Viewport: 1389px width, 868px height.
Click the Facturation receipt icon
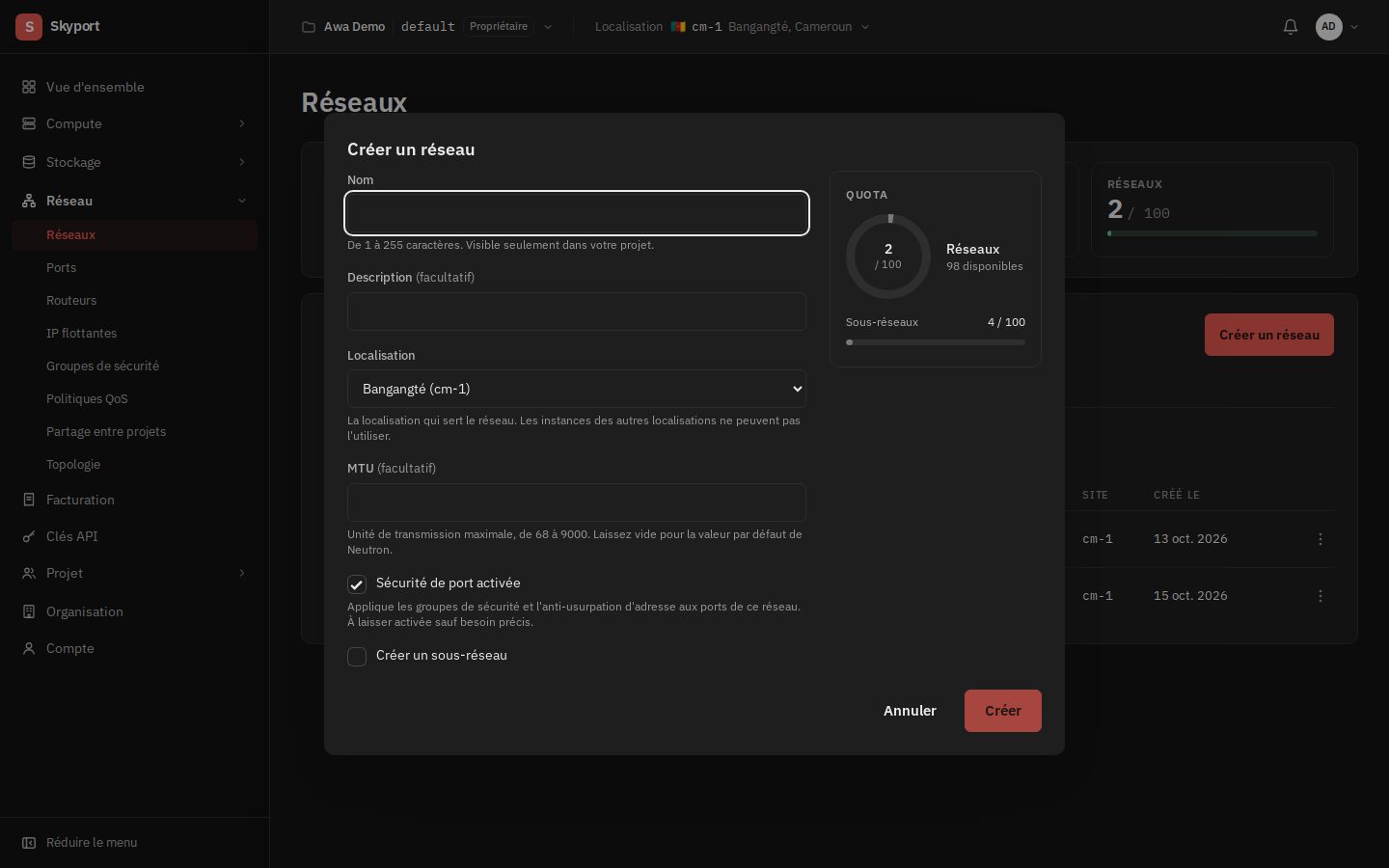click(x=29, y=500)
